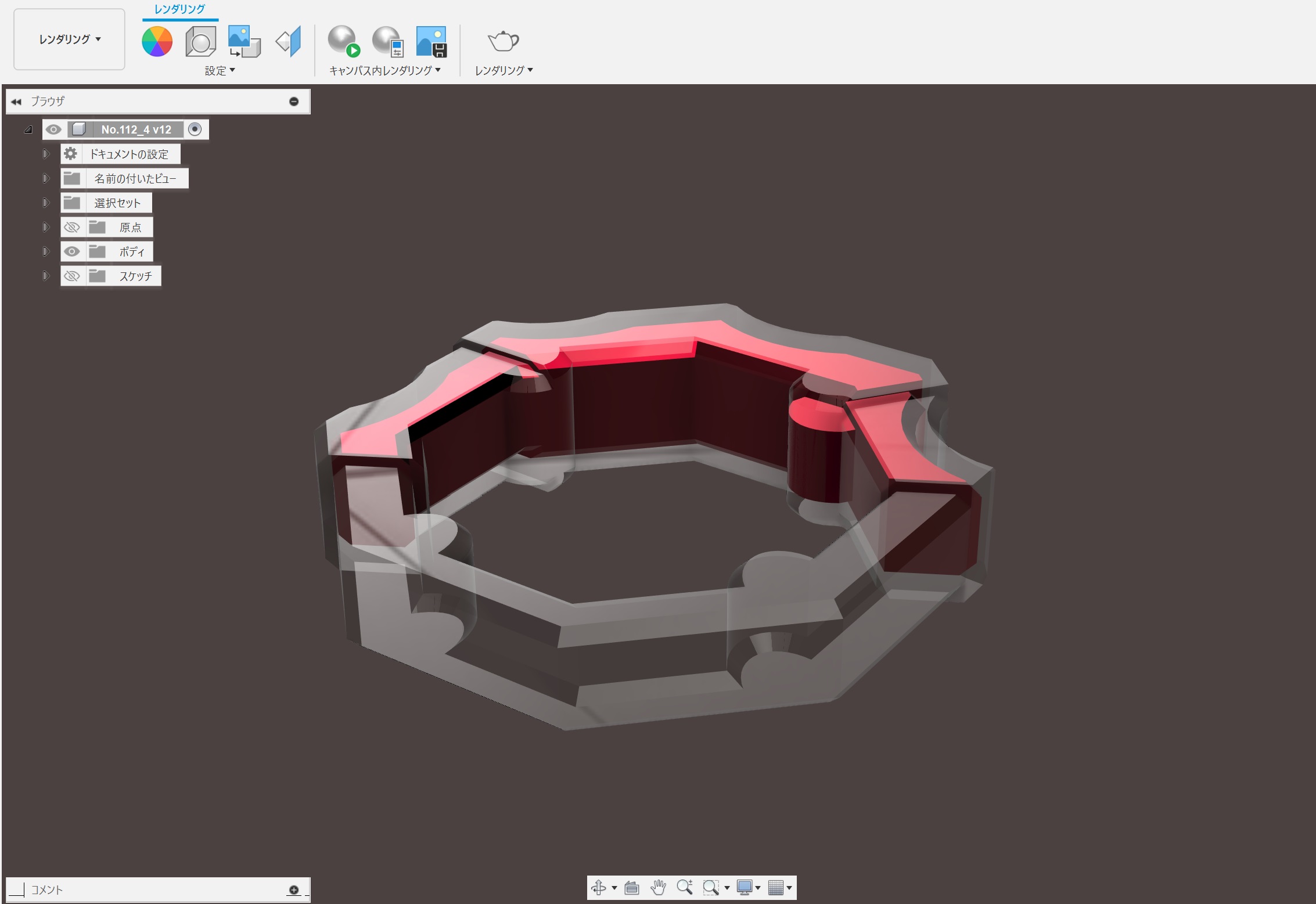The width and height of the screenshot is (1316, 904).
Task: Activate the Pan hand tool
Action: pos(658,887)
